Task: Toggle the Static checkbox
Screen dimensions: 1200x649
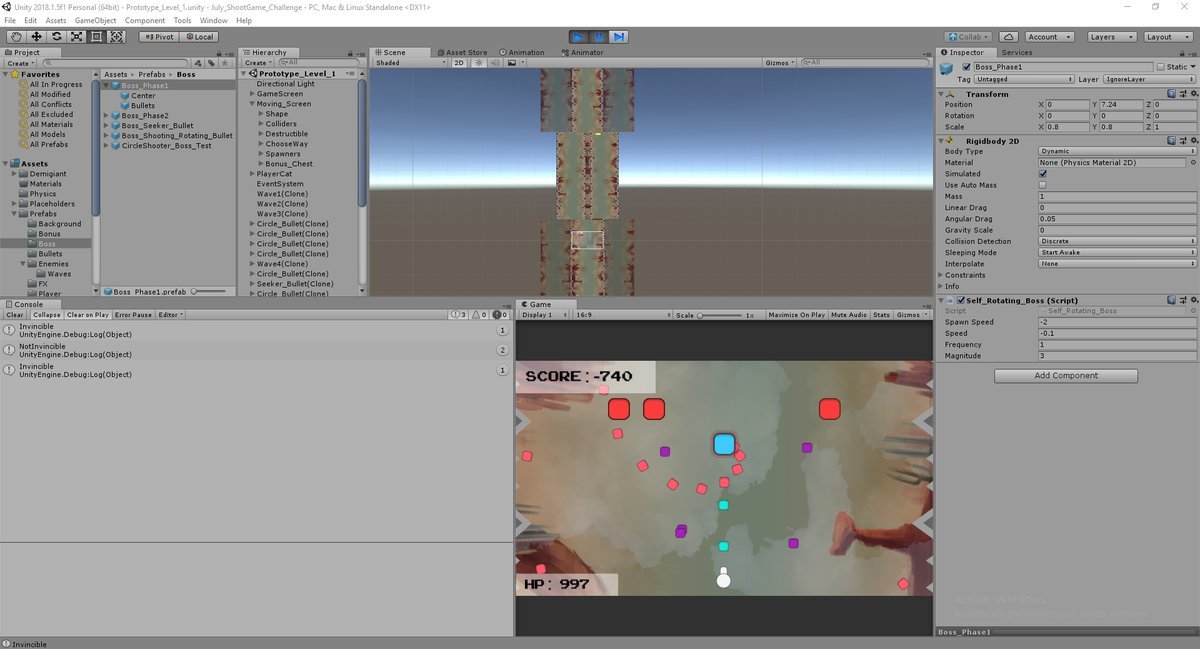Action: click(x=1160, y=67)
